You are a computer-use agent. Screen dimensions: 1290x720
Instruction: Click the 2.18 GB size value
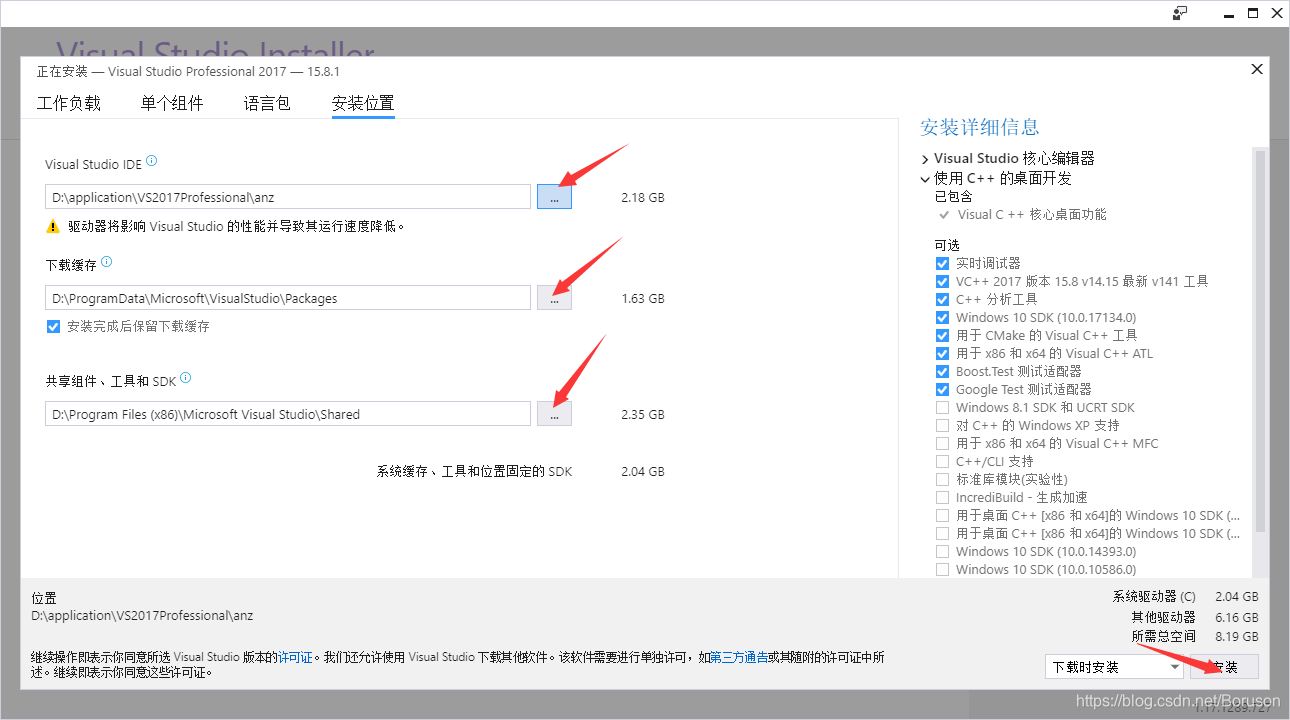(x=643, y=198)
